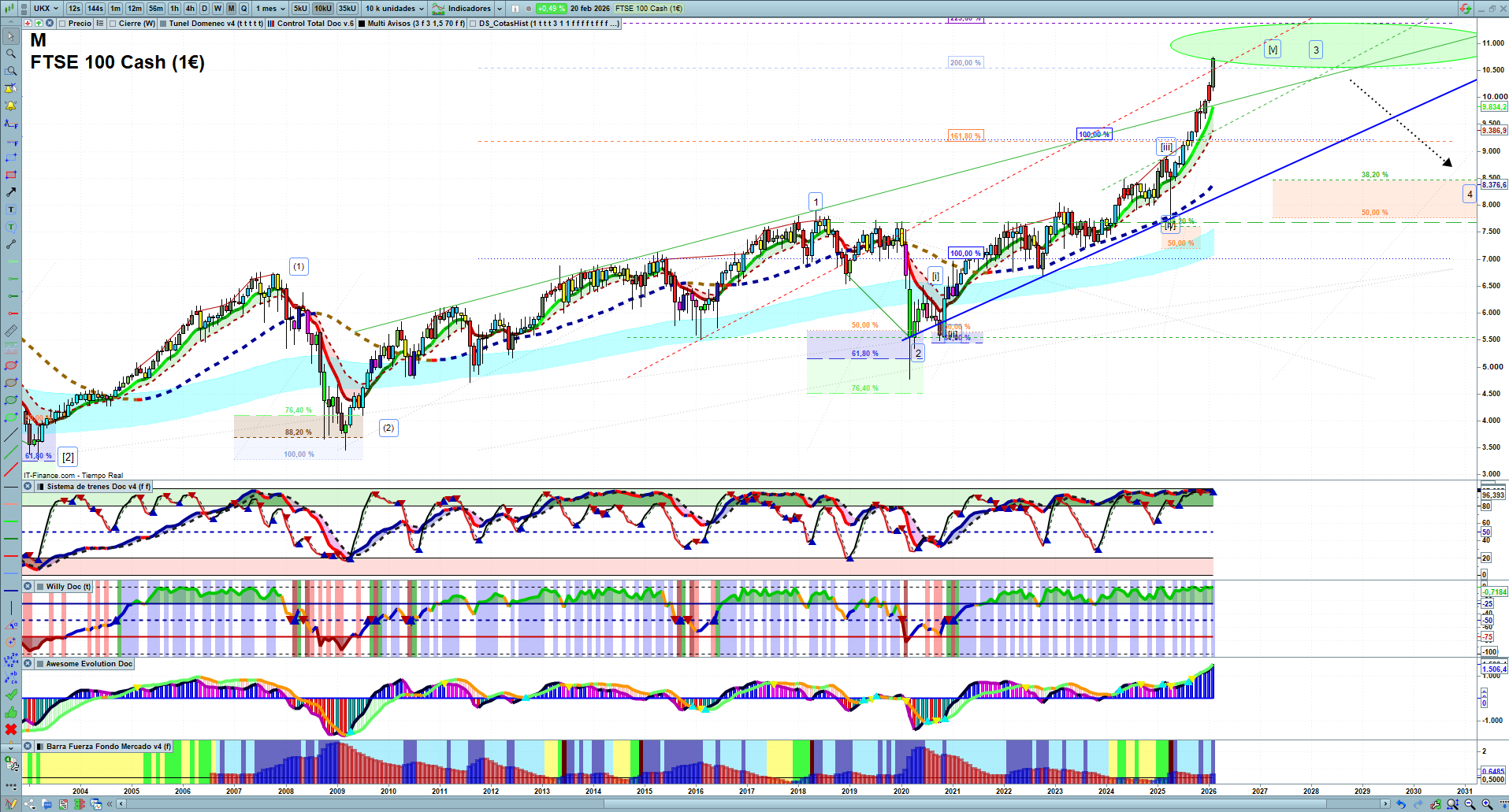Screen dimensions: 1509x812
Task: Toggle the Precio checkbox
Action: click(x=62, y=24)
